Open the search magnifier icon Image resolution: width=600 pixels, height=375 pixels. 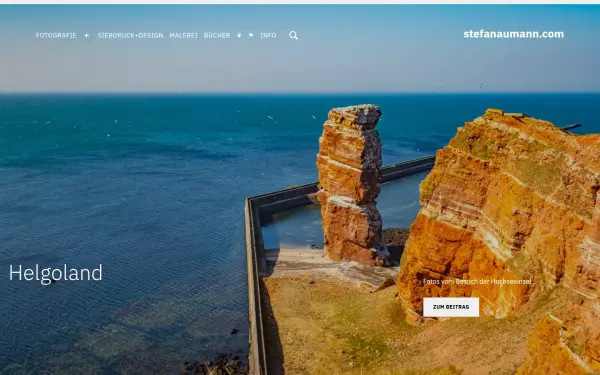tap(293, 35)
